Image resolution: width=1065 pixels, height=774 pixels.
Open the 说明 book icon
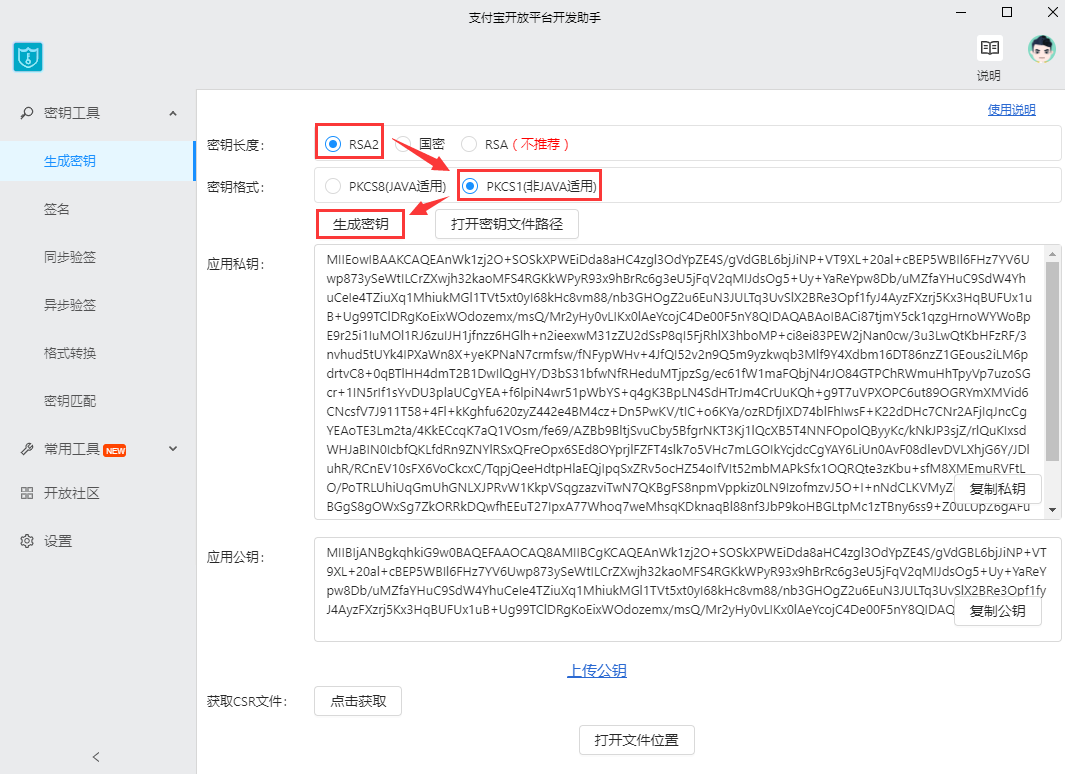989,48
